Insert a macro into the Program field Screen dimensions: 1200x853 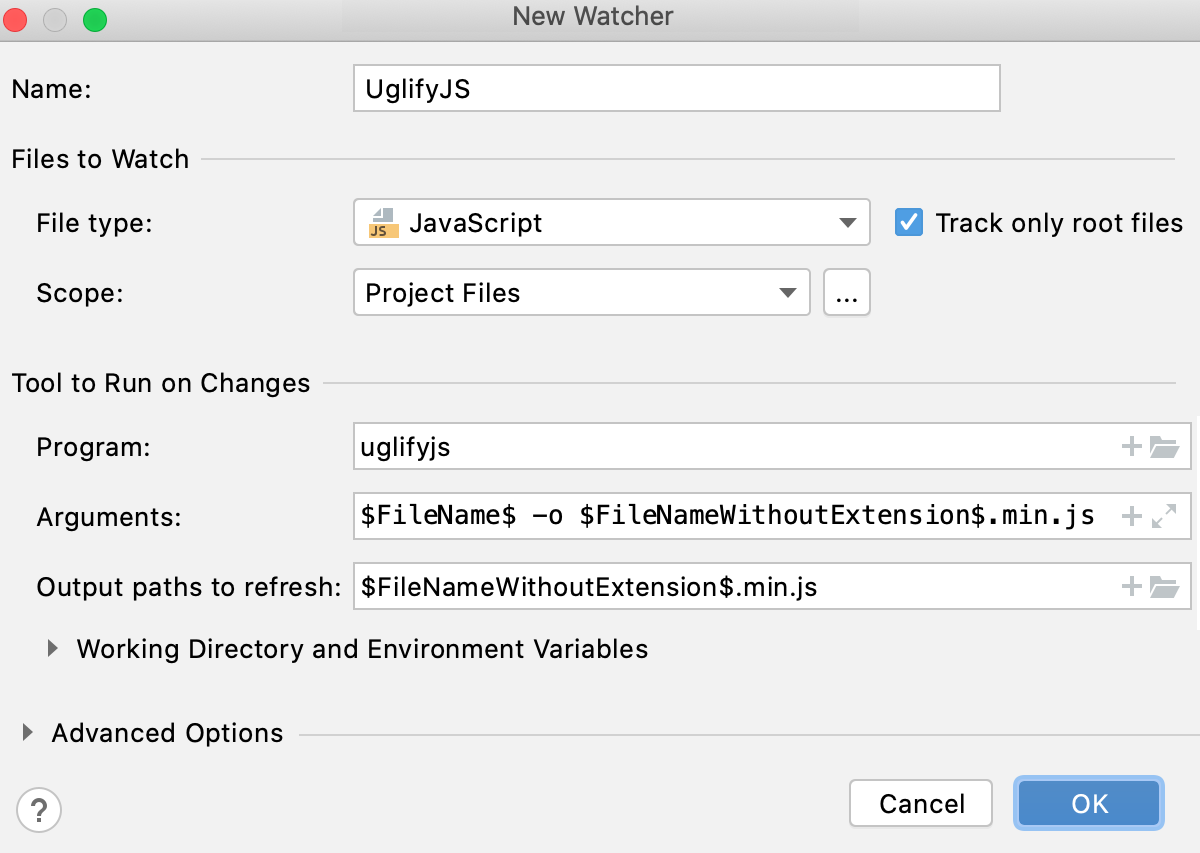pyautogui.click(x=1131, y=447)
